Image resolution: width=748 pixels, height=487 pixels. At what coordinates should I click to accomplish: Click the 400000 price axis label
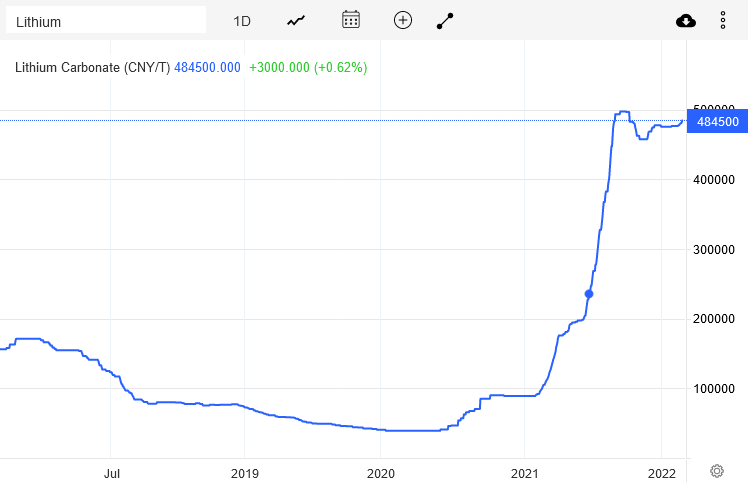(x=716, y=180)
